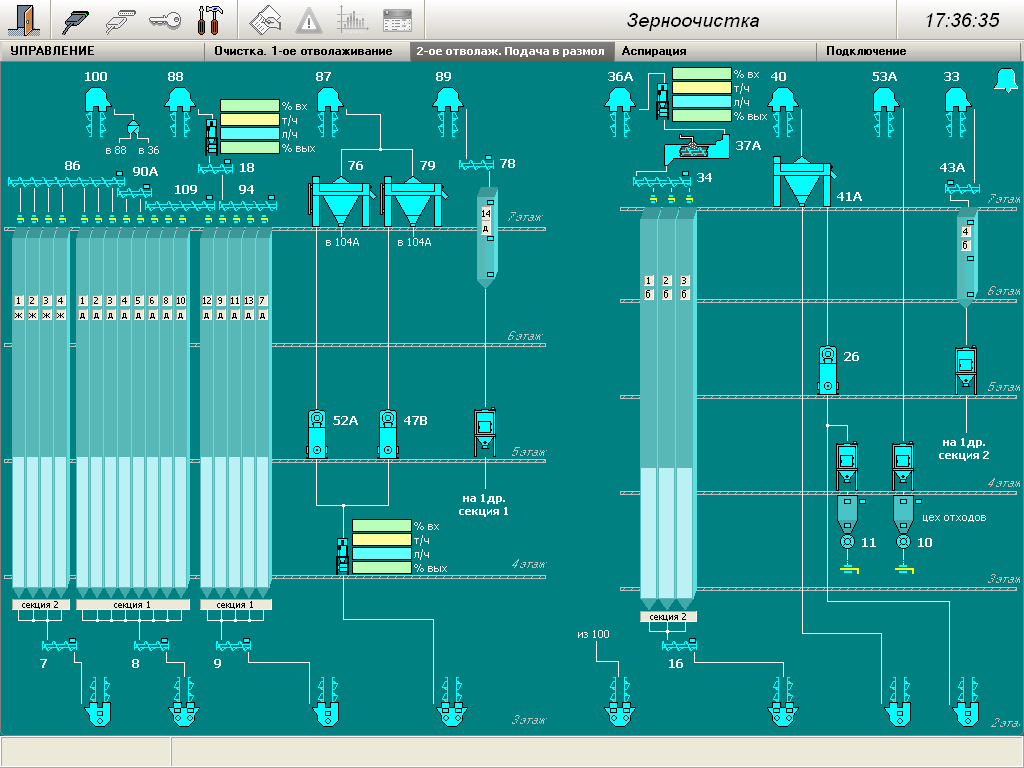Open the screwdriver and hammer settings tool
The image size is (1024, 768).
210,19
